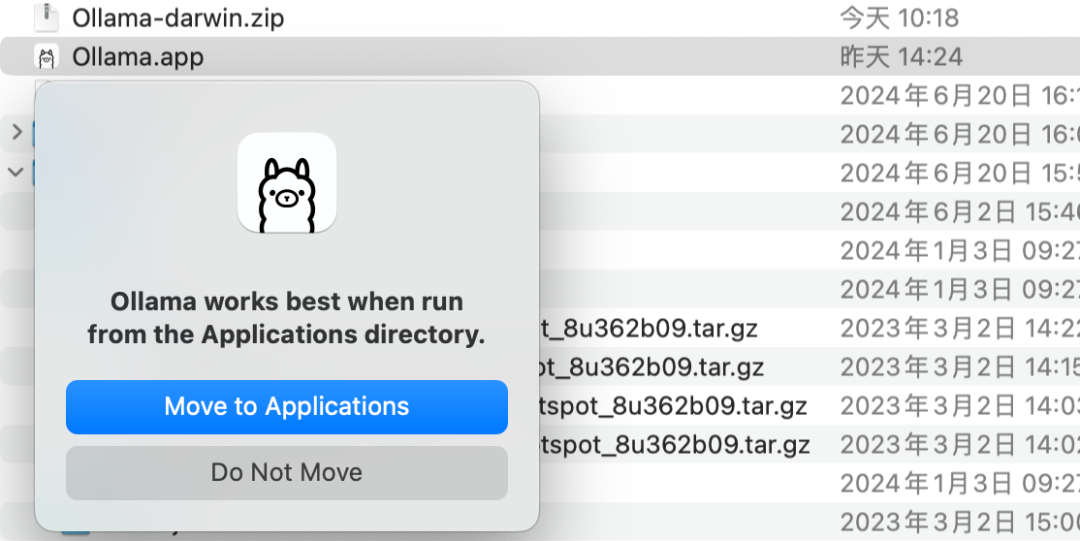
Task: Click date 2023年3月2日 15:00 row
Action: (x=959, y=522)
